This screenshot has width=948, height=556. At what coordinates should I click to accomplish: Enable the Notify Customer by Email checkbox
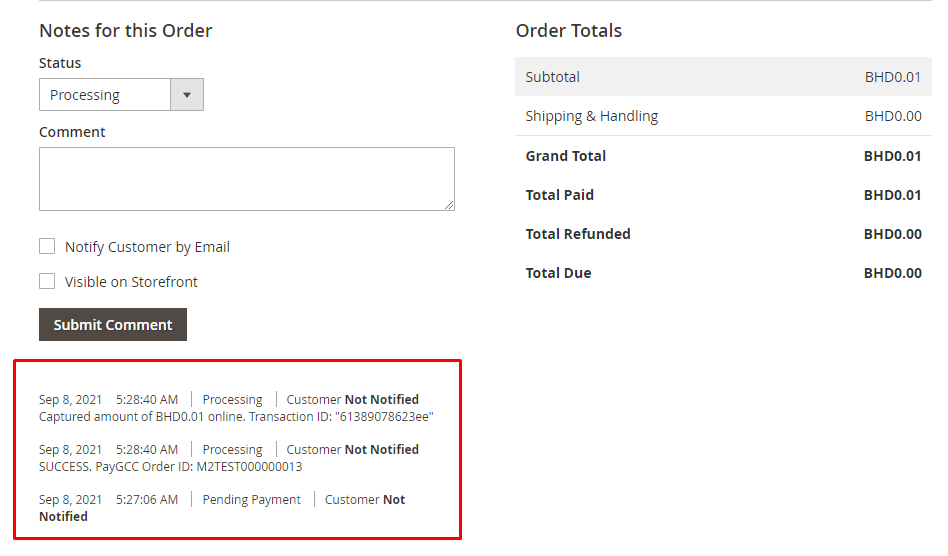click(47, 246)
